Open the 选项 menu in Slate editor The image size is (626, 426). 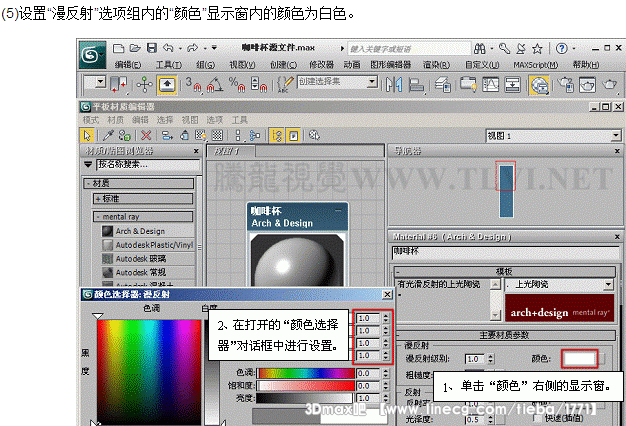click(215, 120)
